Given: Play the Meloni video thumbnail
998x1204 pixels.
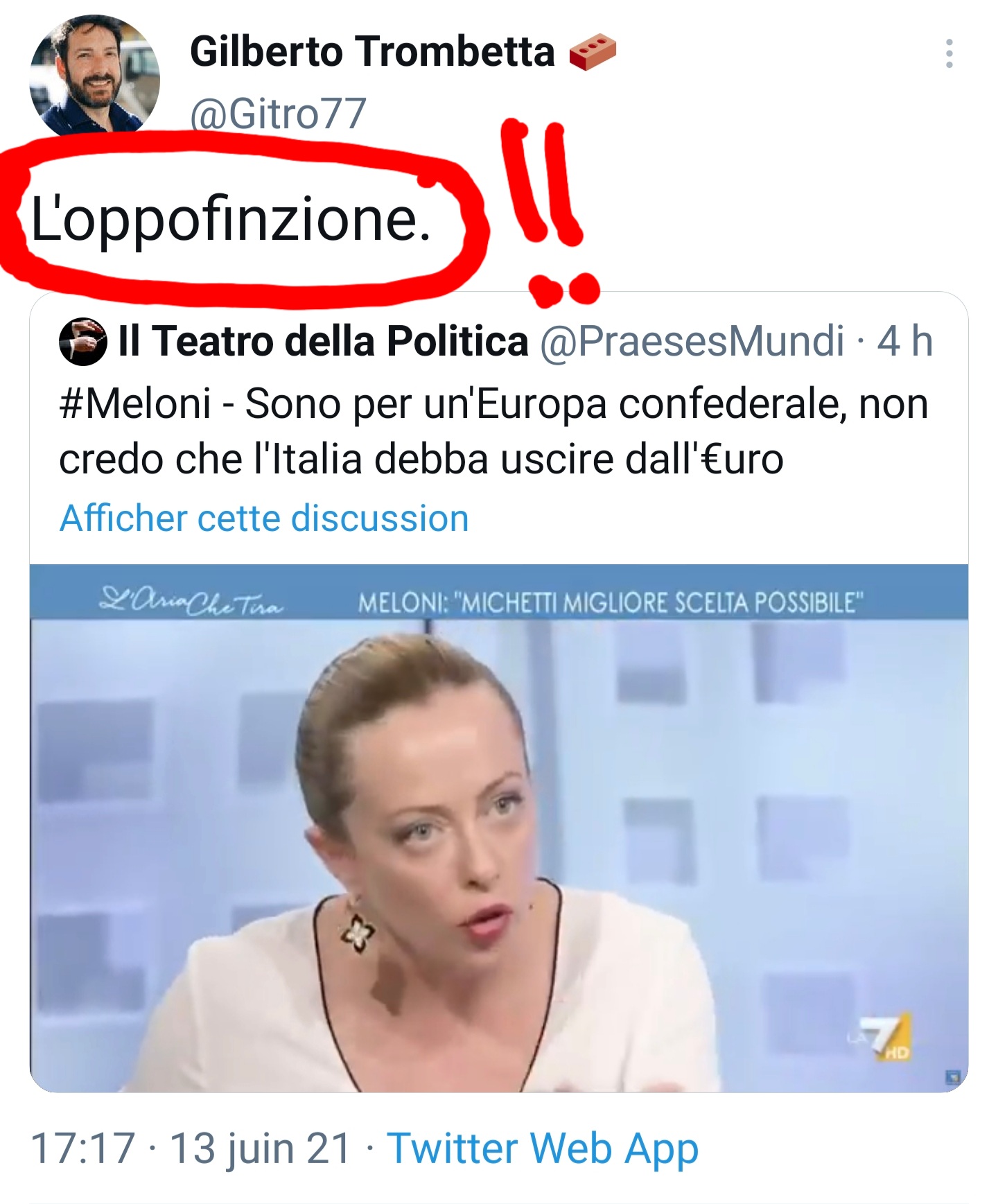Looking at the screenshot, I should pyautogui.click(x=499, y=828).
